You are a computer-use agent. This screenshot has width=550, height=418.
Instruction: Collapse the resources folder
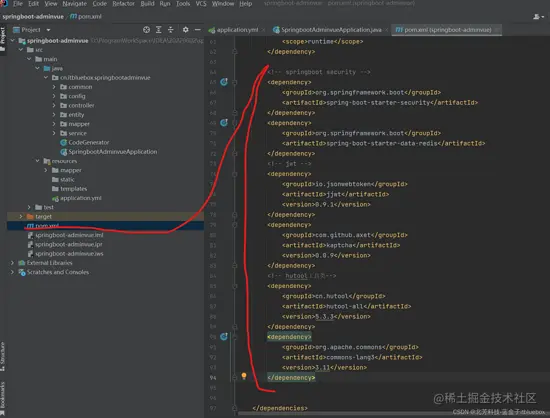pyautogui.click(x=38, y=161)
